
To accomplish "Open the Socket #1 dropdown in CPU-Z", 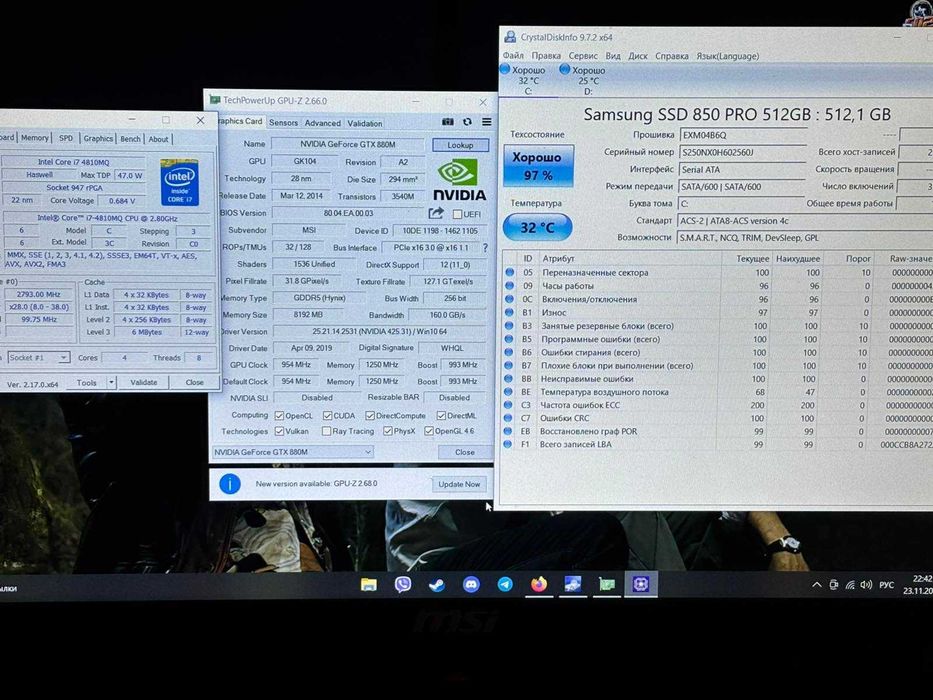I will pos(39,358).
